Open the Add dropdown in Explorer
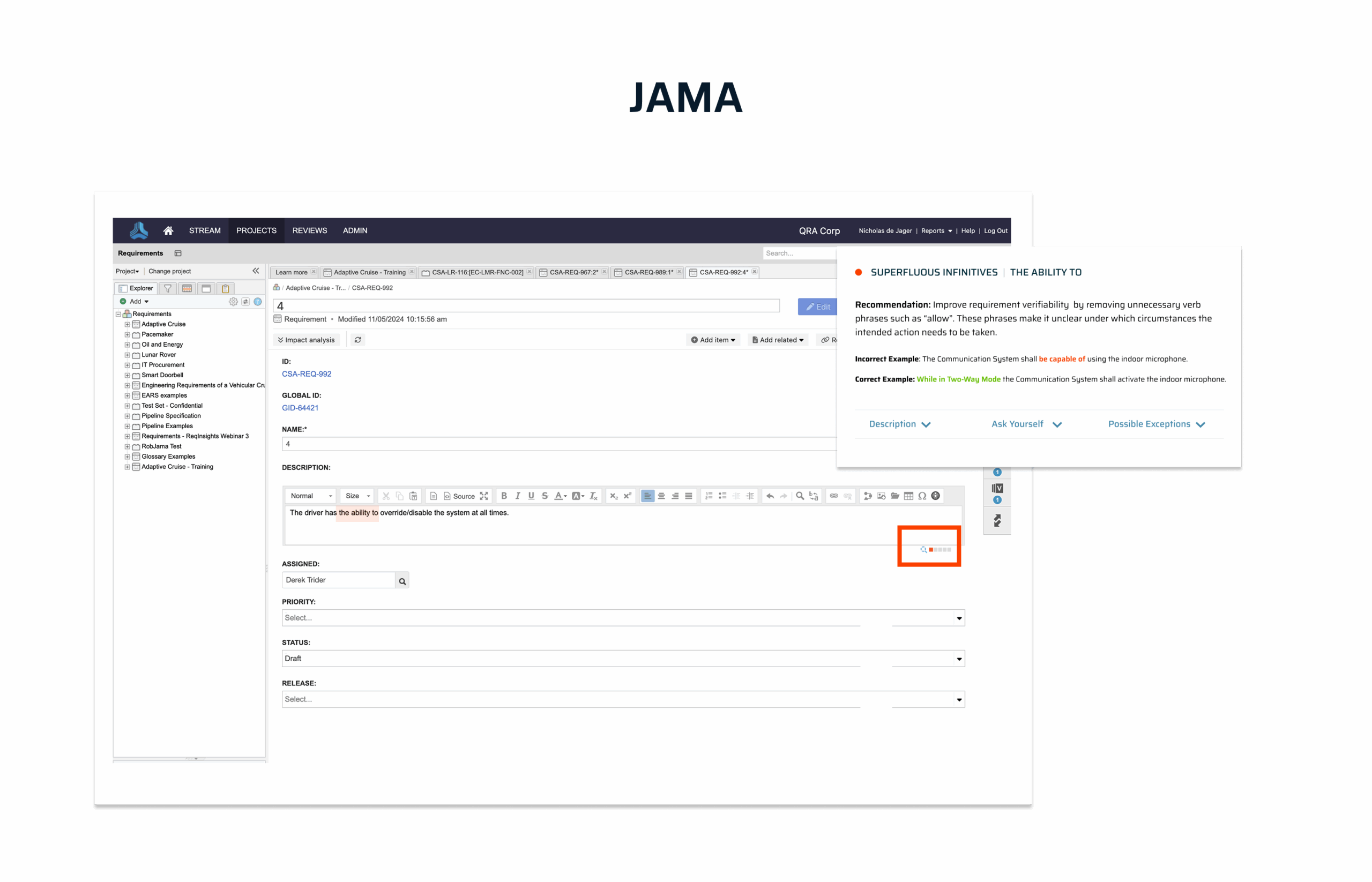The height and width of the screenshot is (882, 1372). [x=135, y=302]
